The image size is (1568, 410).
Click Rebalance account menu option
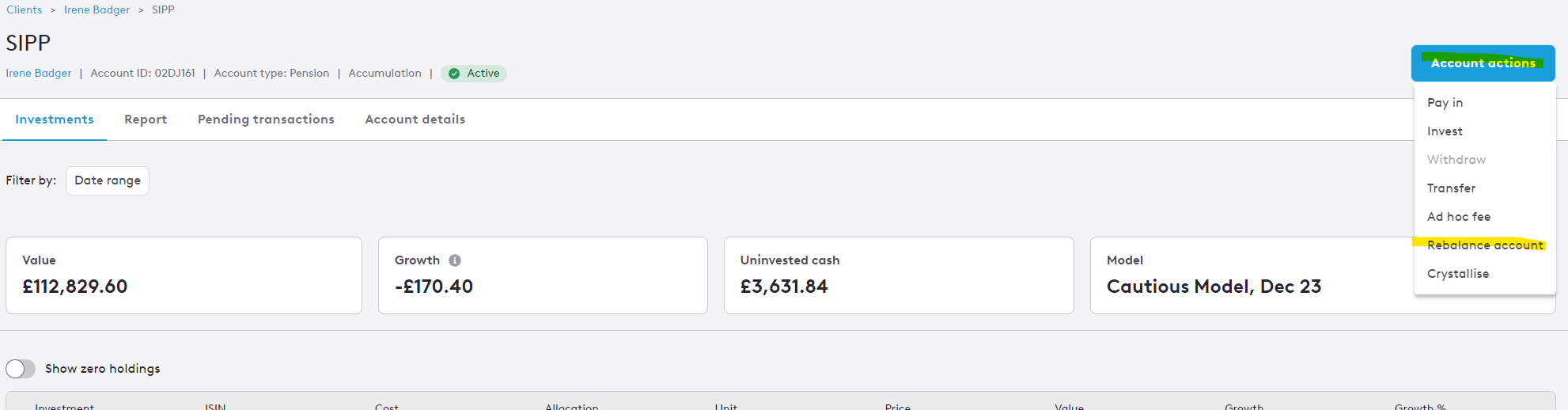coord(1485,245)
